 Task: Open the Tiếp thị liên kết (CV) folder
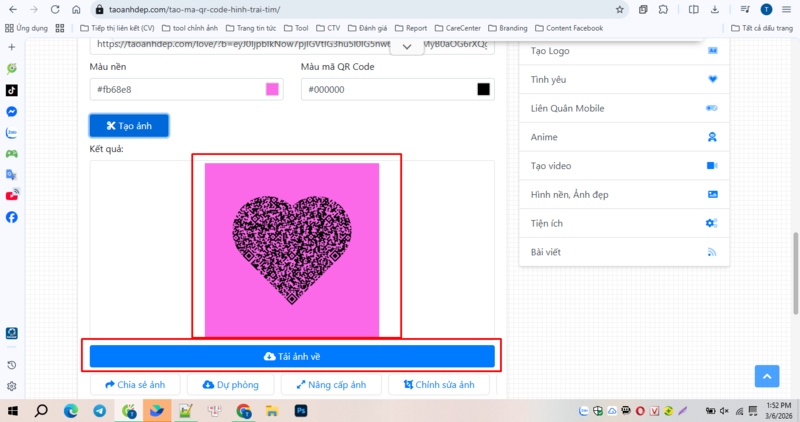117,28
